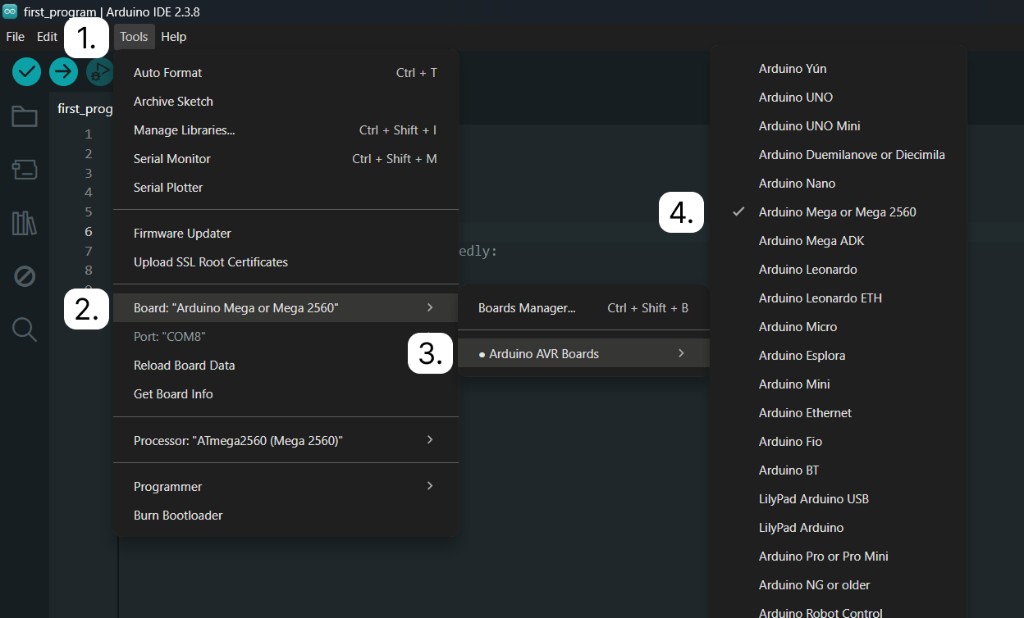Select the Arduino Leonardo ETH board
Viewport: 1024px width, 618px height.
click(839, 298)
